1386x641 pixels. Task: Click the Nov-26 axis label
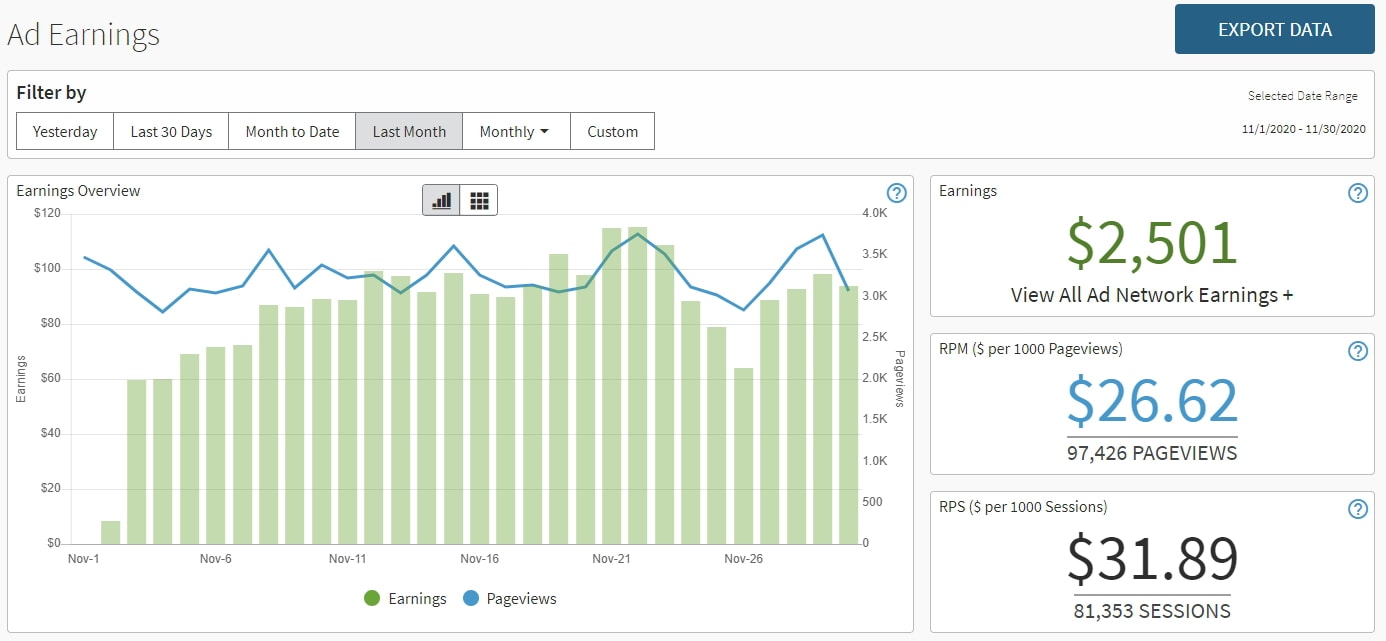[743, 558]
